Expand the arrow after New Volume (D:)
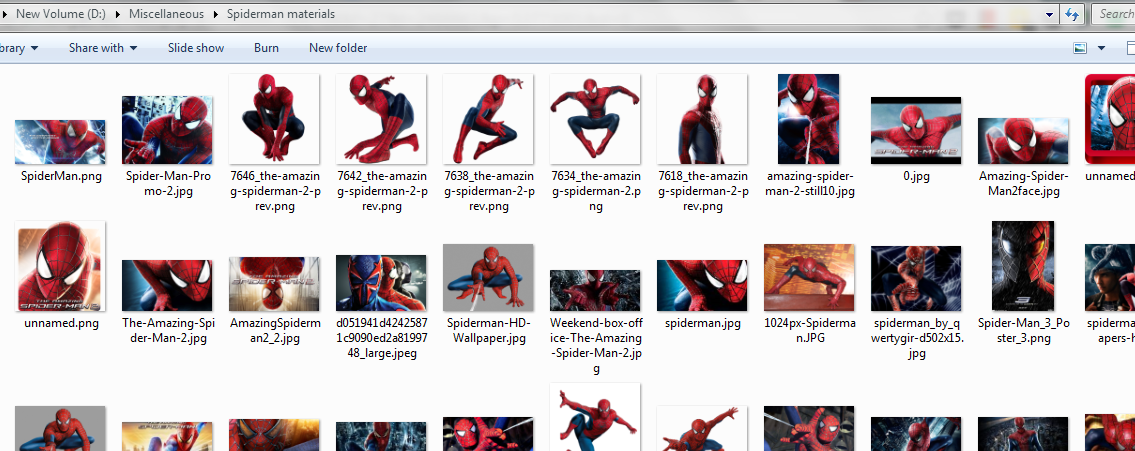Viewport: 1135px width, 451px height. [x=118, y=14]
